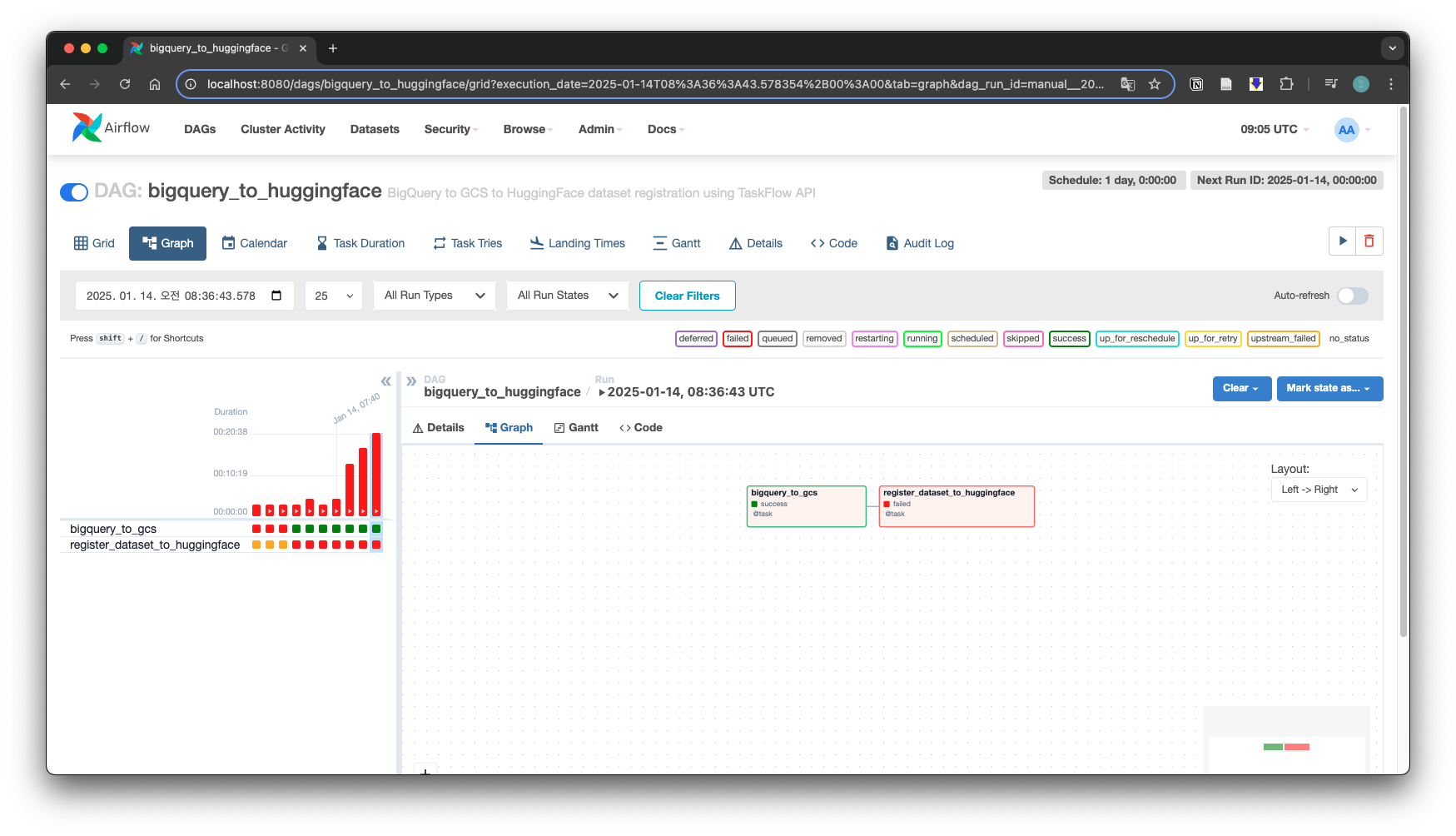Reload the page in browser
This screenshot has width=1456, height=836.
pyautogui.click(x=125, y=84)
